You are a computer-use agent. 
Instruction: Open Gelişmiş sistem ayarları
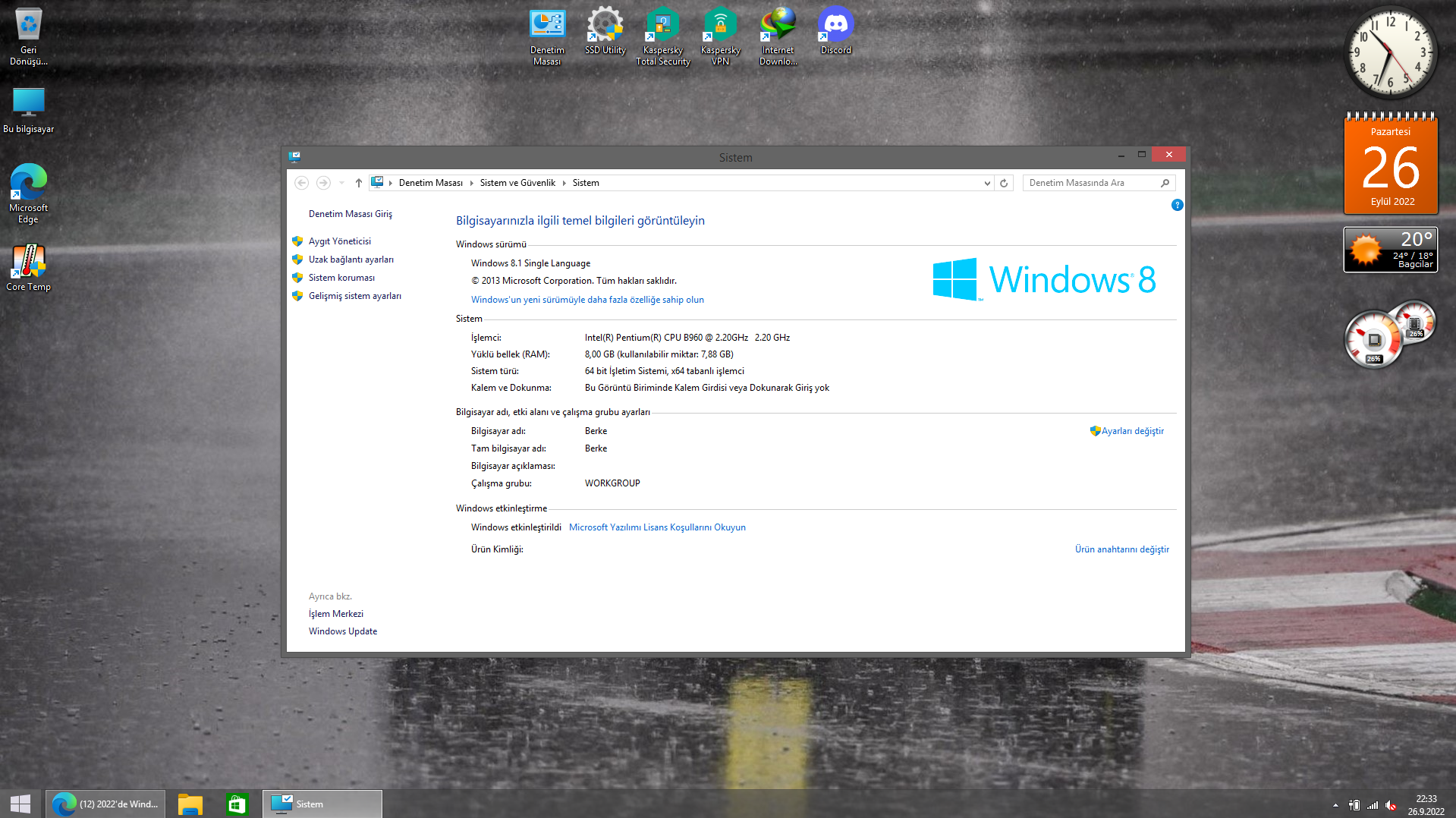coord(354,296)
